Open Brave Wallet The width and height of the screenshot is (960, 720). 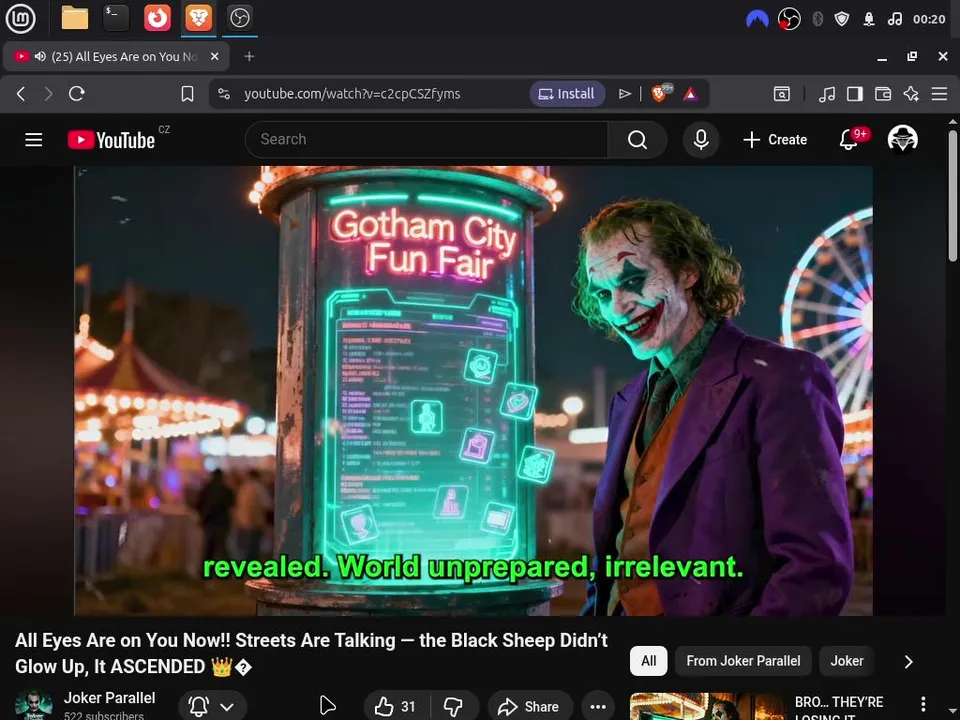883,94
